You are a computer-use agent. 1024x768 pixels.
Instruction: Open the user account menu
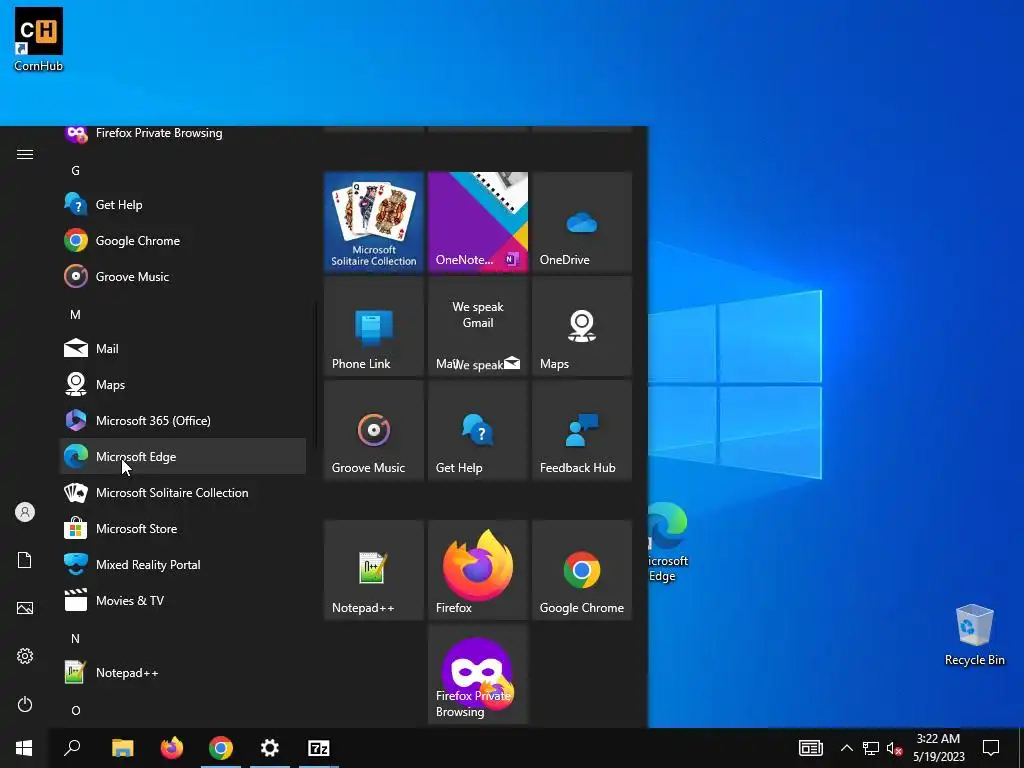(x=25, y=512)
